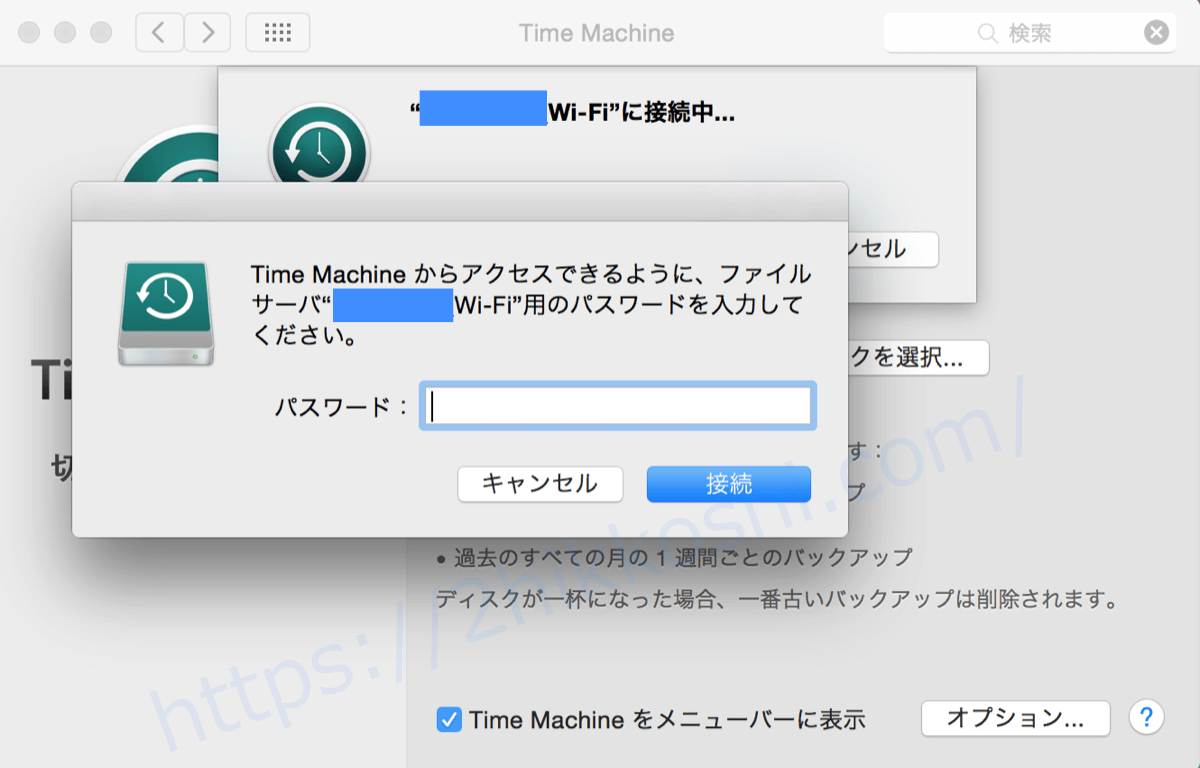Click the forward navigation arrow
1200x768 pixels.
[207, 32]
